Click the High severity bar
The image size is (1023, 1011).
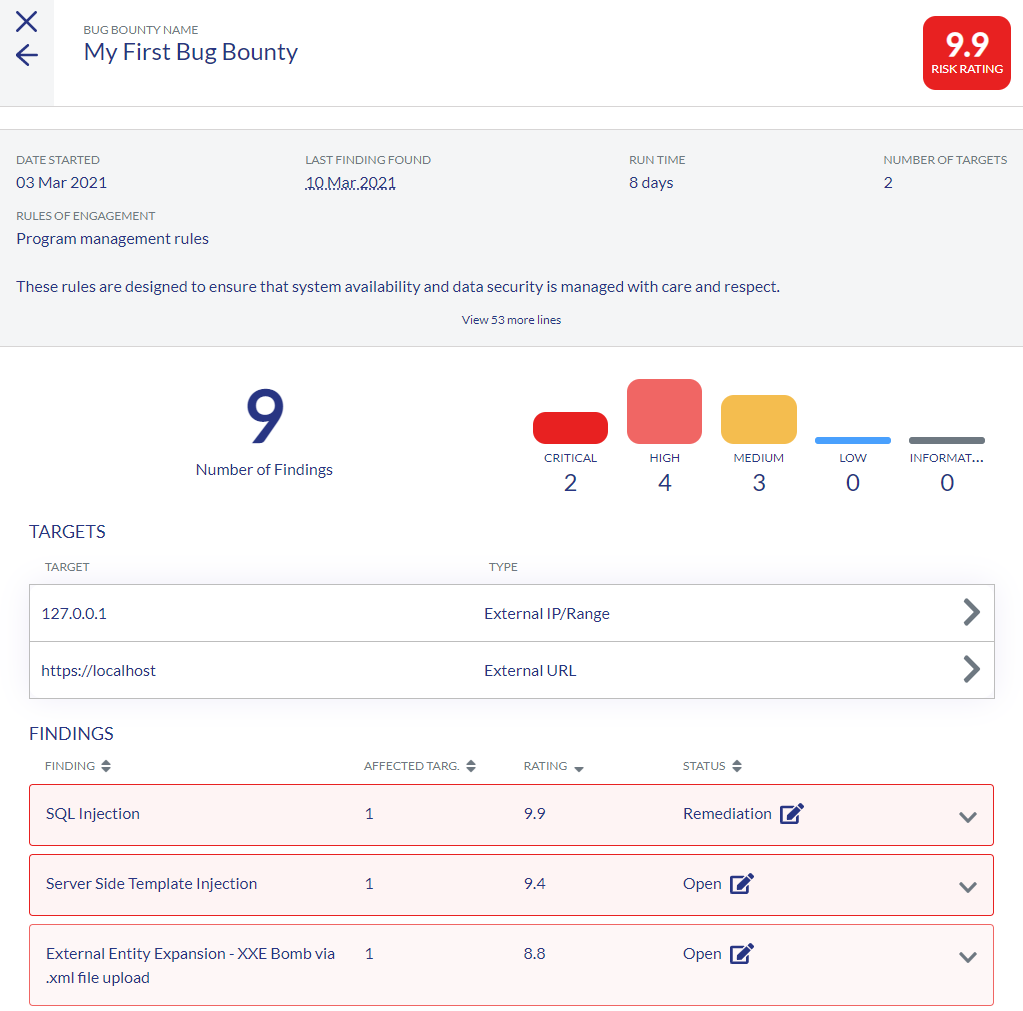[x=664, y=411]
